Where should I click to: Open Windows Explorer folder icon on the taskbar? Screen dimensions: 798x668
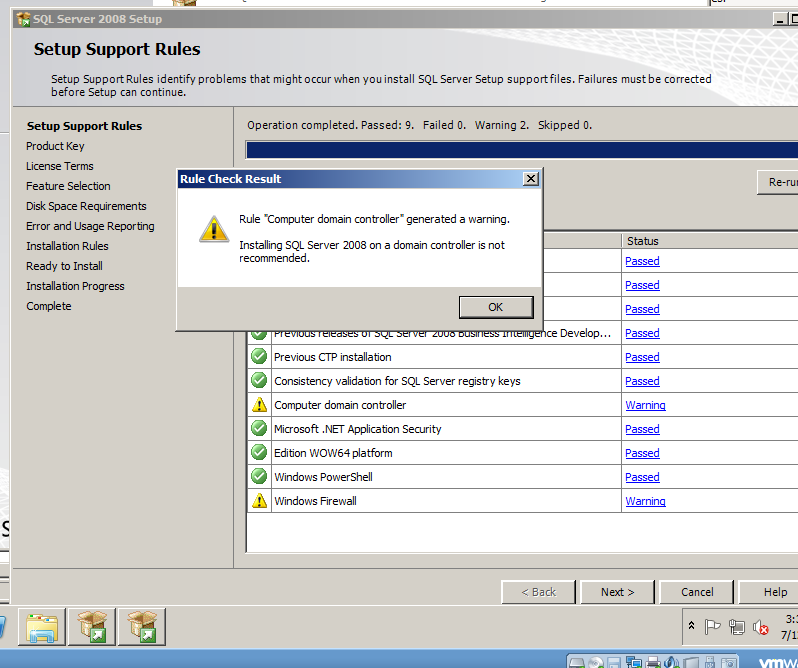tap(42, 627)
